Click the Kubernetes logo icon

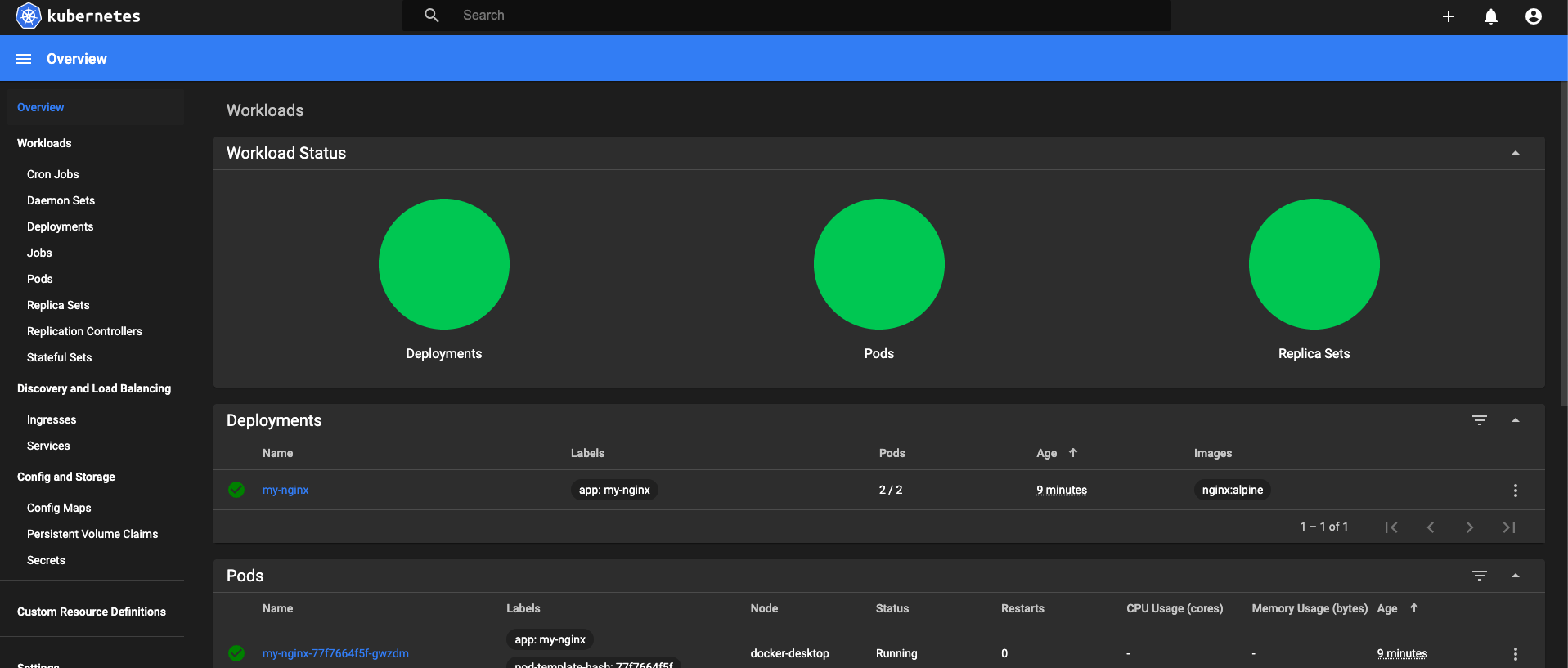click(29, 16)
